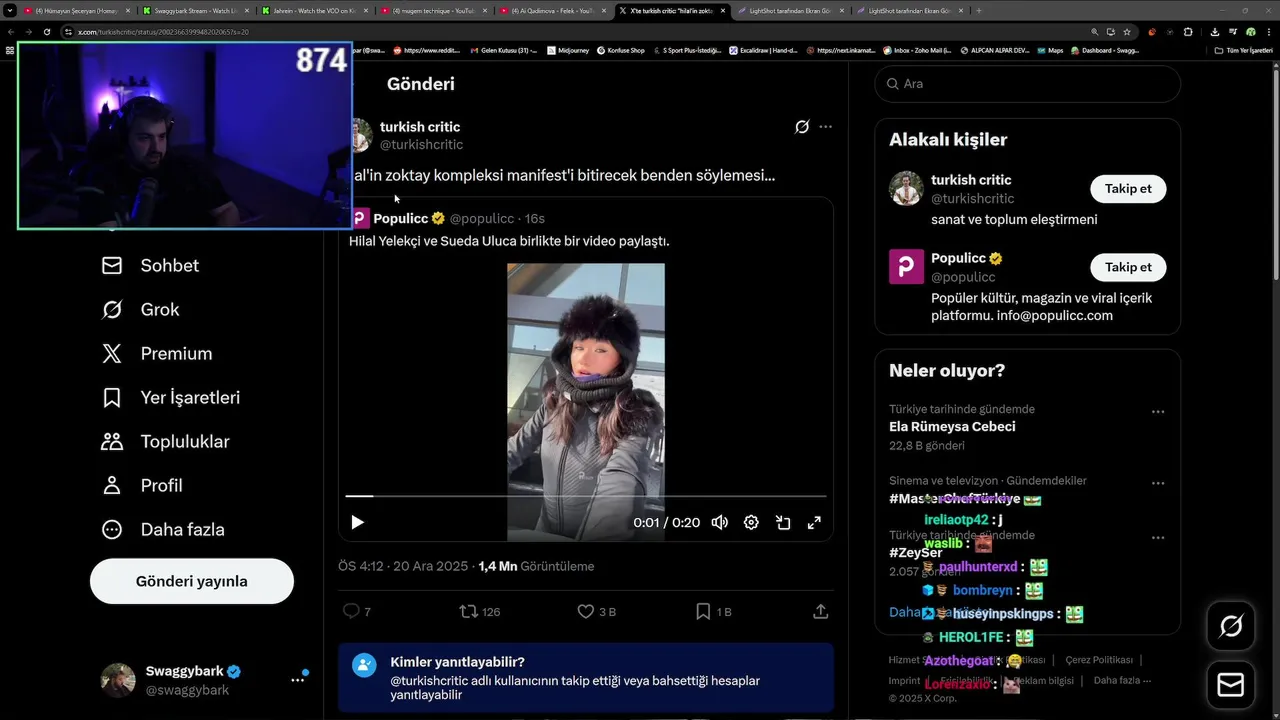Open Topluluklar communities page

[x=165, y=441]
